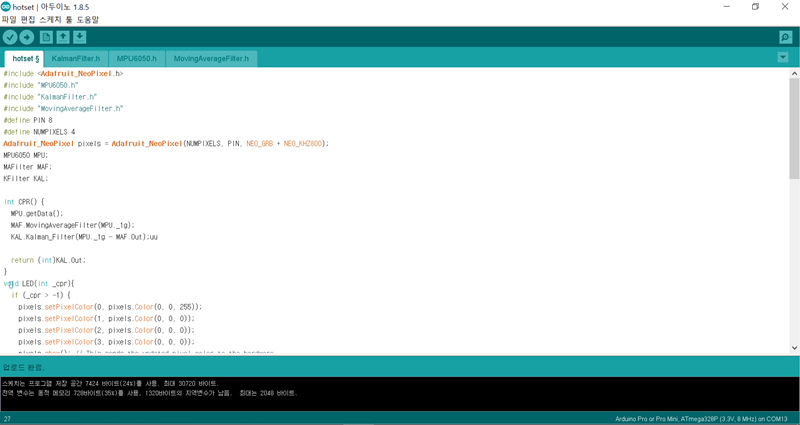
Task: Click the Upload arrow button
Action: (27, 37)
